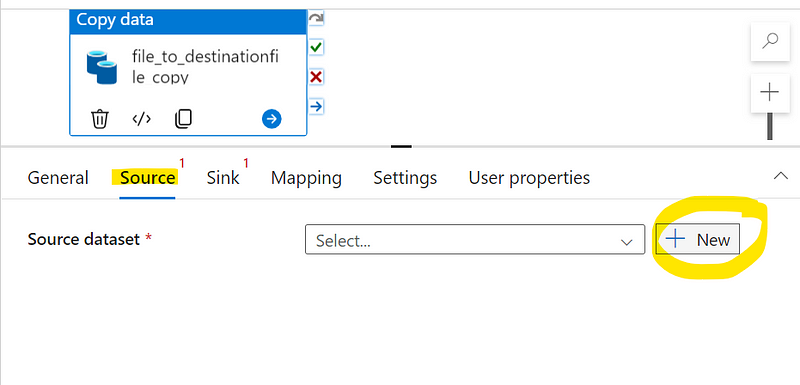Collapse the properties panel with up chevron
The height and width of the screenshot is (385, 800).
click(780, 176)
